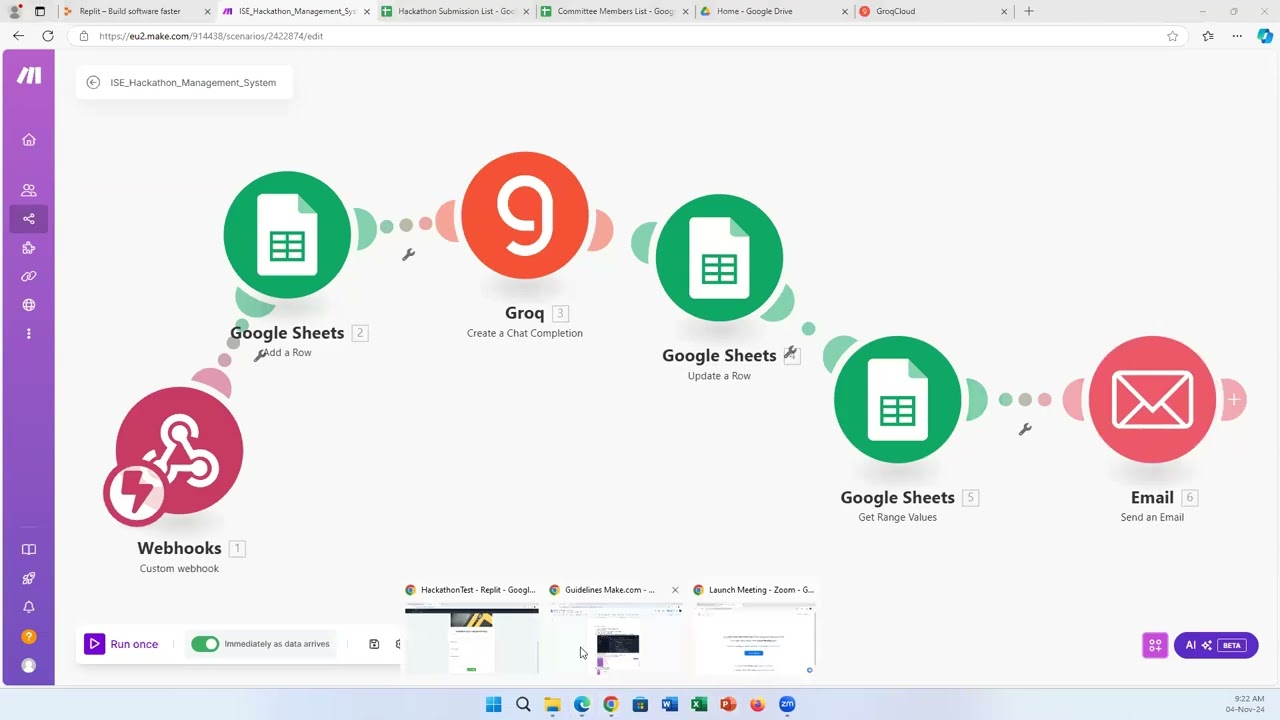Go to Make home in sidebar
This screenshot has height=720, width=1280.
pyautogui.click(x=29, y=140)
